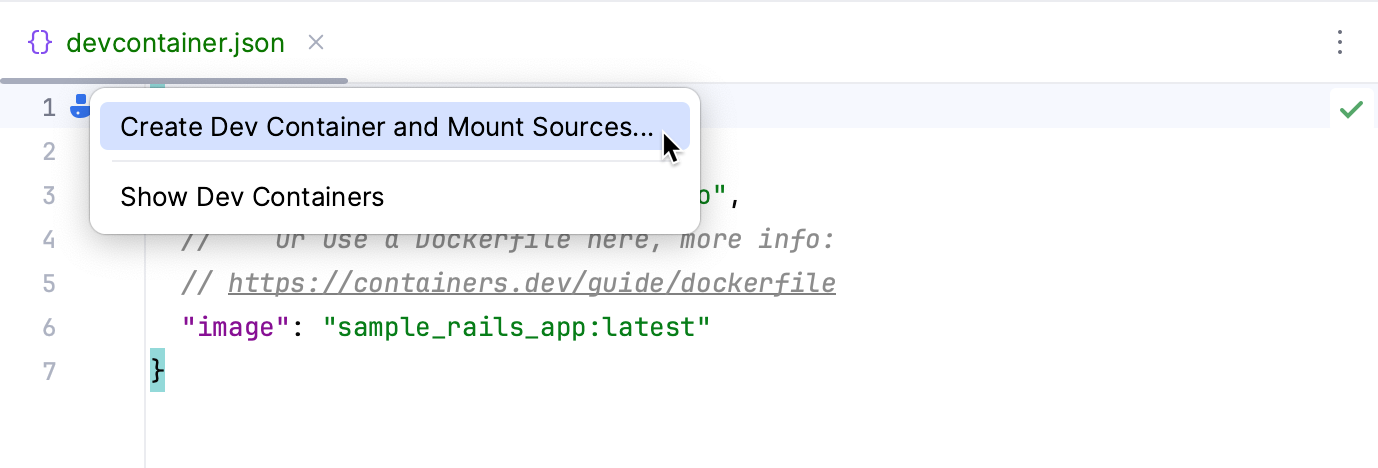Screen dimensions: 1378x468
Task: Click line number 6 in the gutter
Action: point(48,328)
